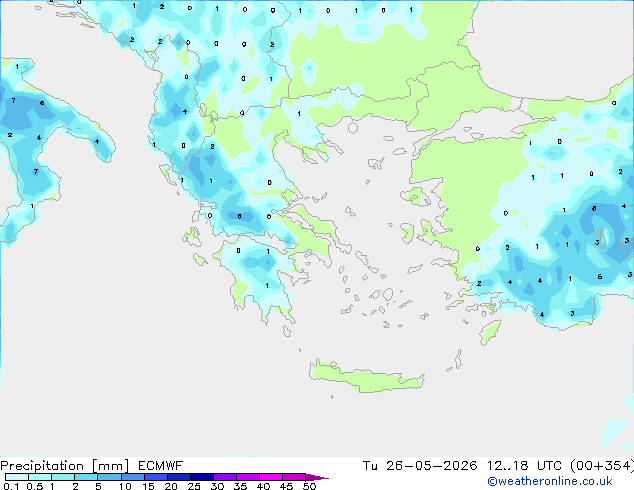
Task: Click the legend label '40'
Action: tap(263, 486)
